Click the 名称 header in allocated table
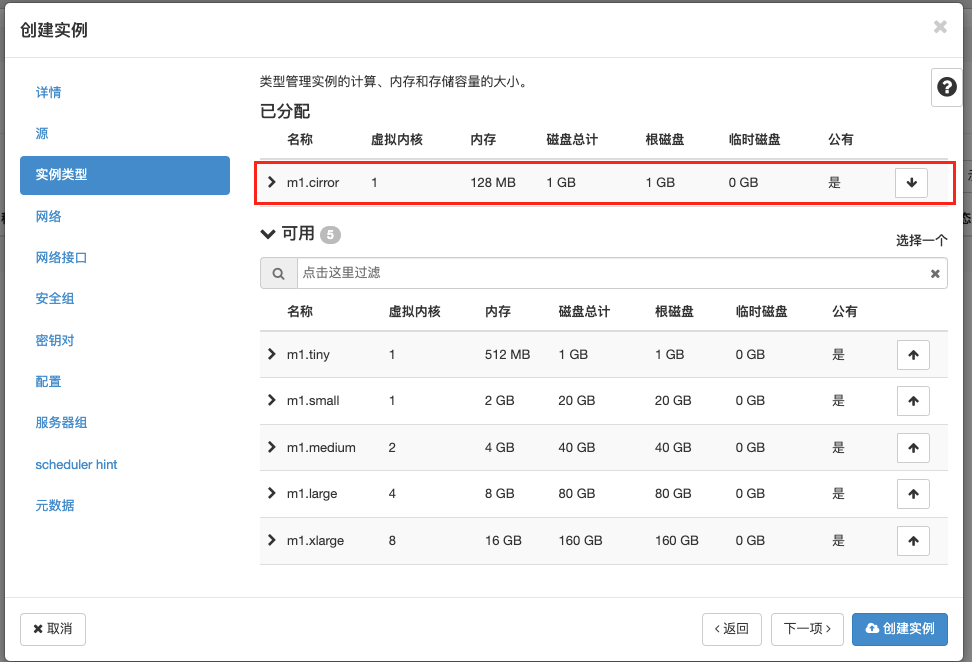 (300, 139)
